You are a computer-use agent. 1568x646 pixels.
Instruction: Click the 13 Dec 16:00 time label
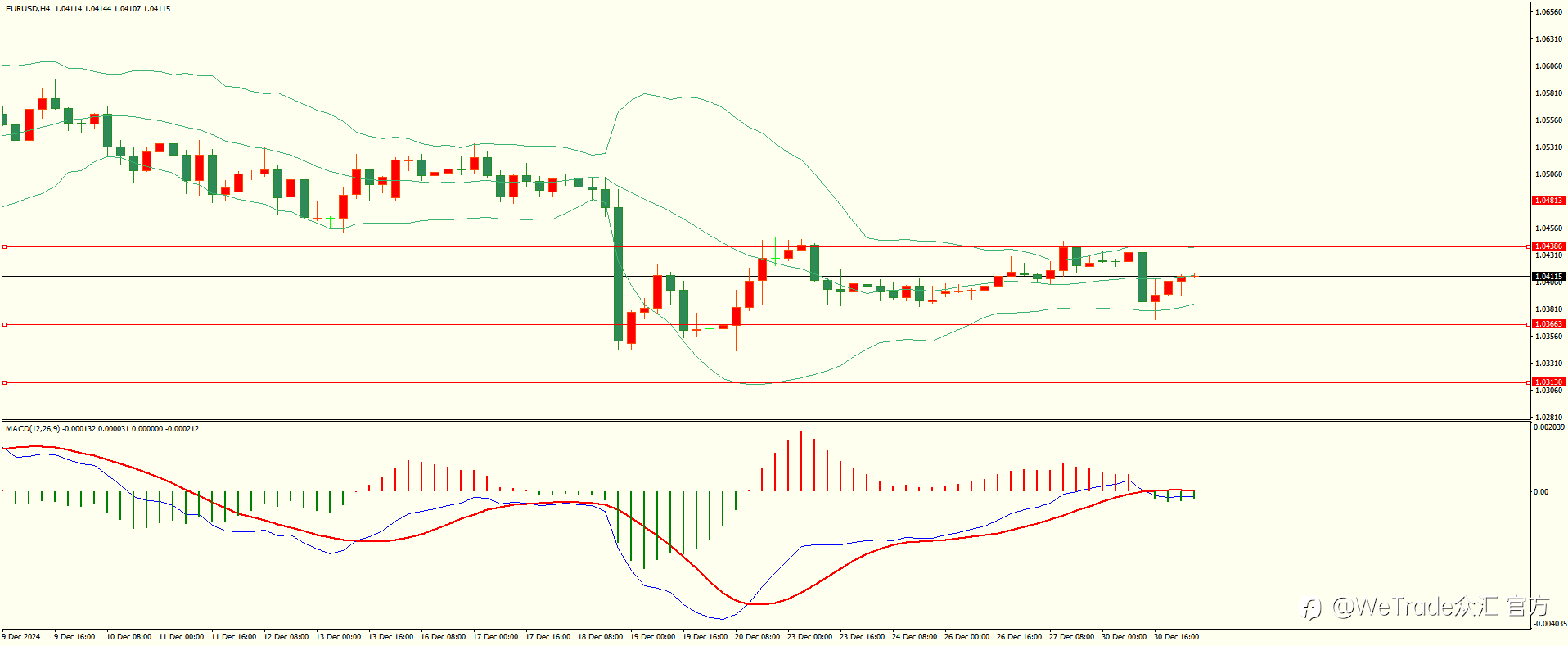(390, 637)
